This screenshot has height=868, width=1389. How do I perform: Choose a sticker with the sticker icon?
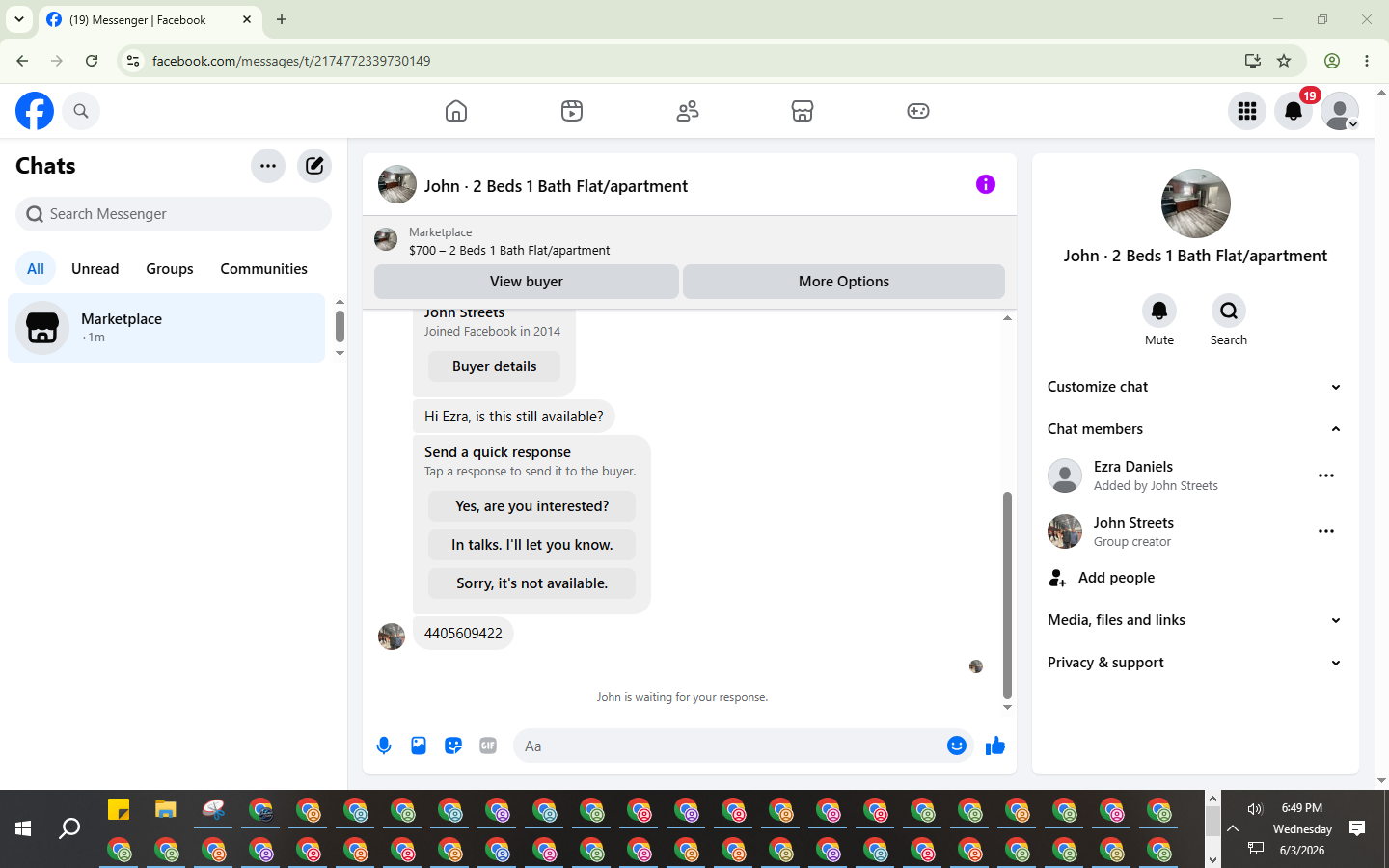453,746
